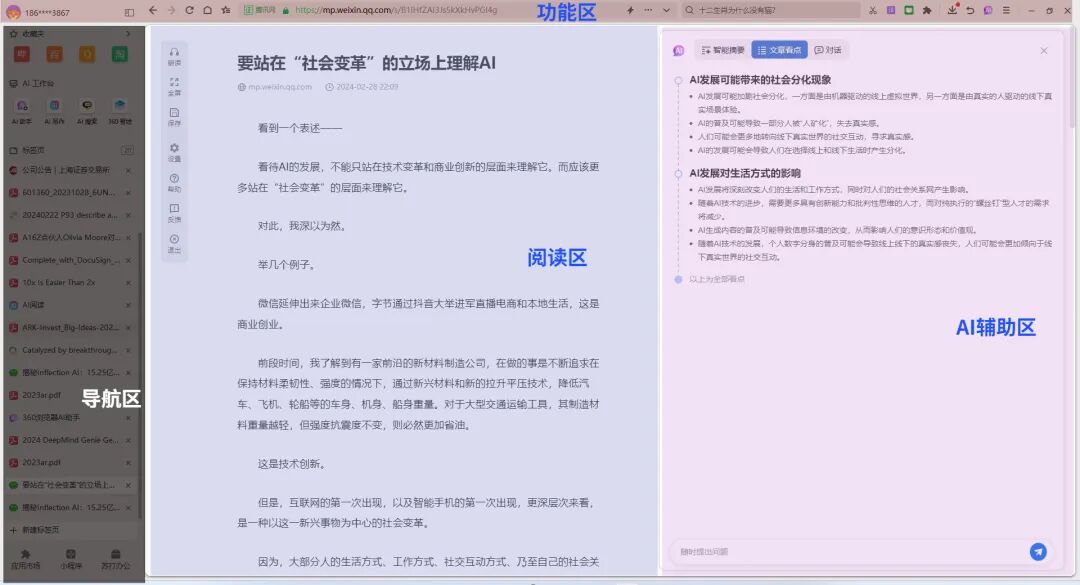Open the extensions puzzle icon
Image resolution: width=1080 pixels, height=585 pixels.
926,10
